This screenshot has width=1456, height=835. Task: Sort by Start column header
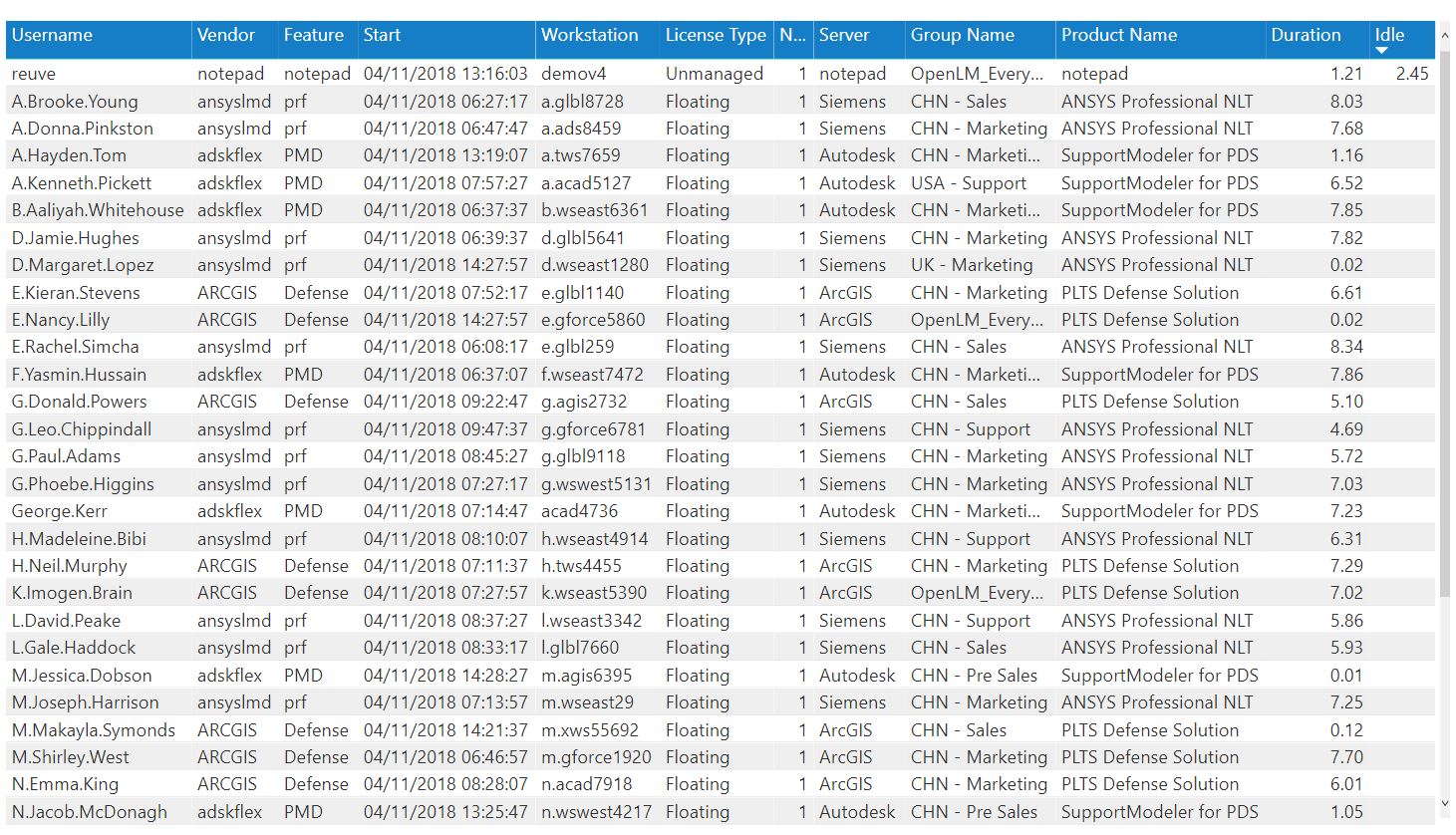click(382, 35)
